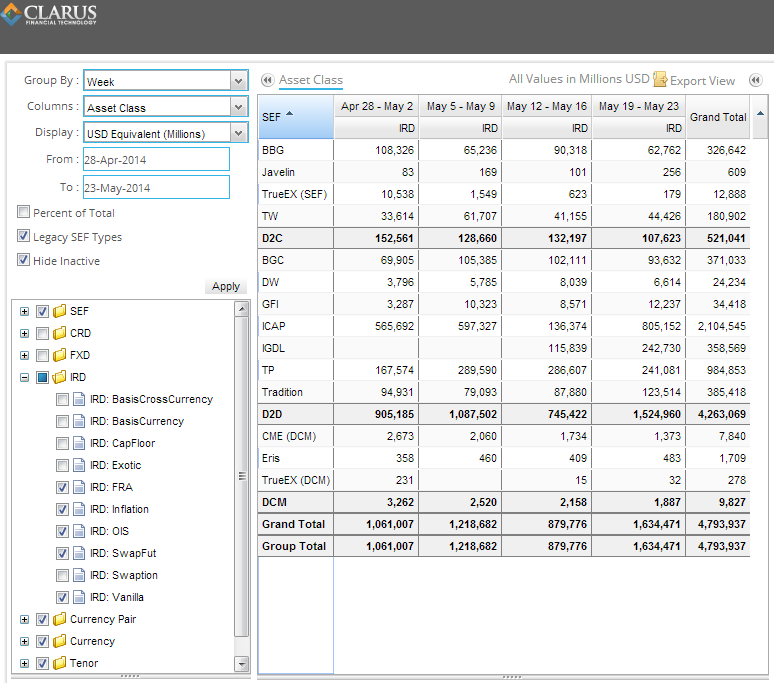Click the Tenor folder icon

pos(59,663)
